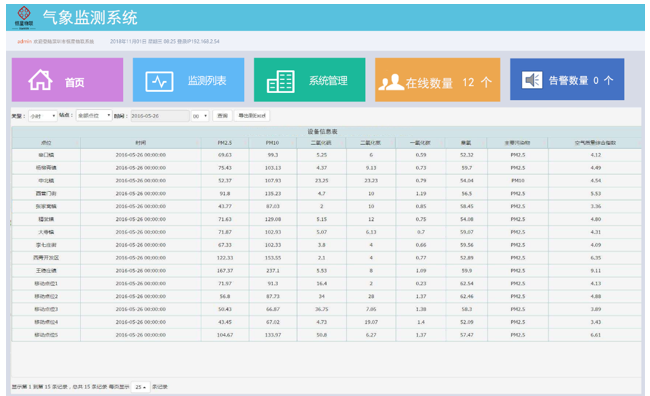
Task: Click the air quality index value 6.61
Action: point(595,335)
